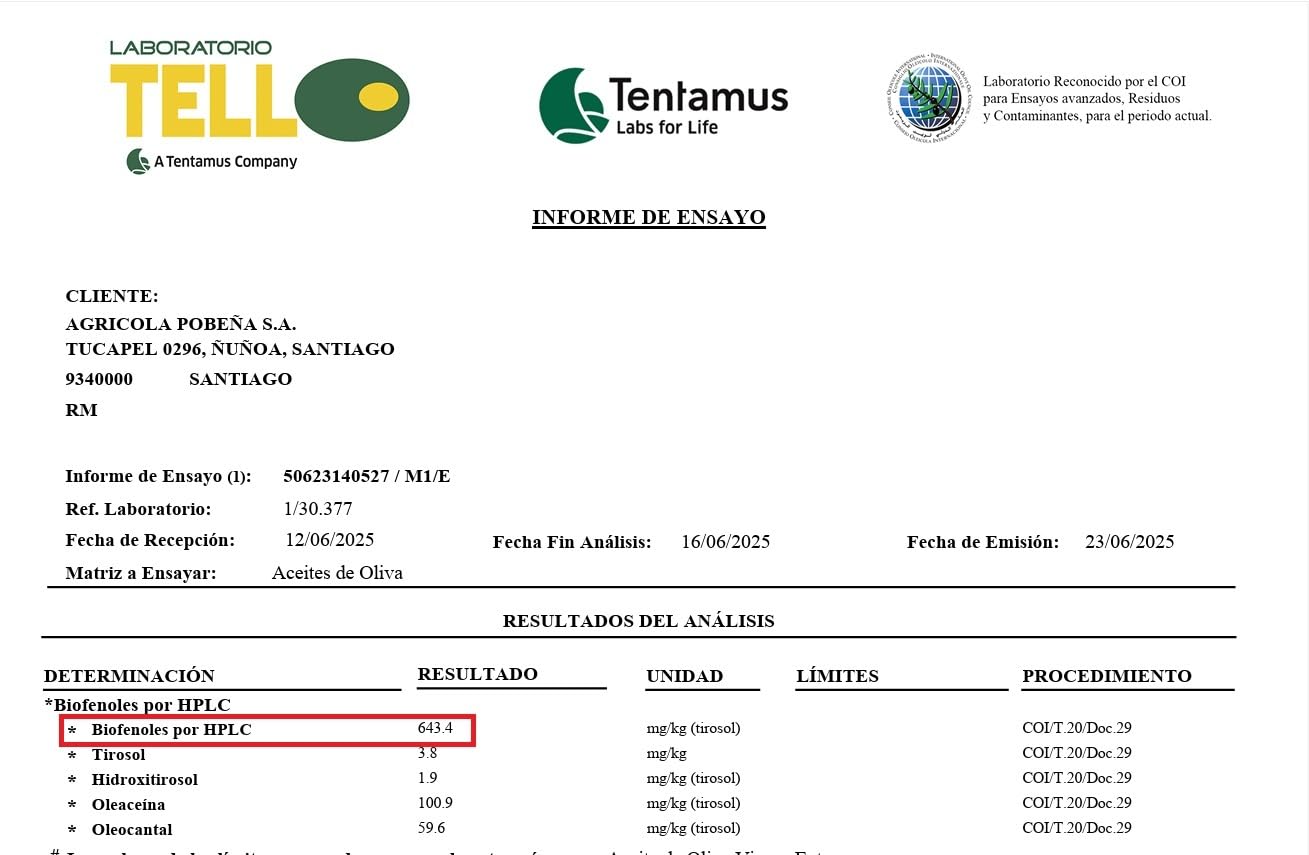This screenshot has width=1309, height=855.
Task: Select the 'Laboratorio Reconocido por el COI' line
Action: pyautogui.click(x=1084, y=81)
